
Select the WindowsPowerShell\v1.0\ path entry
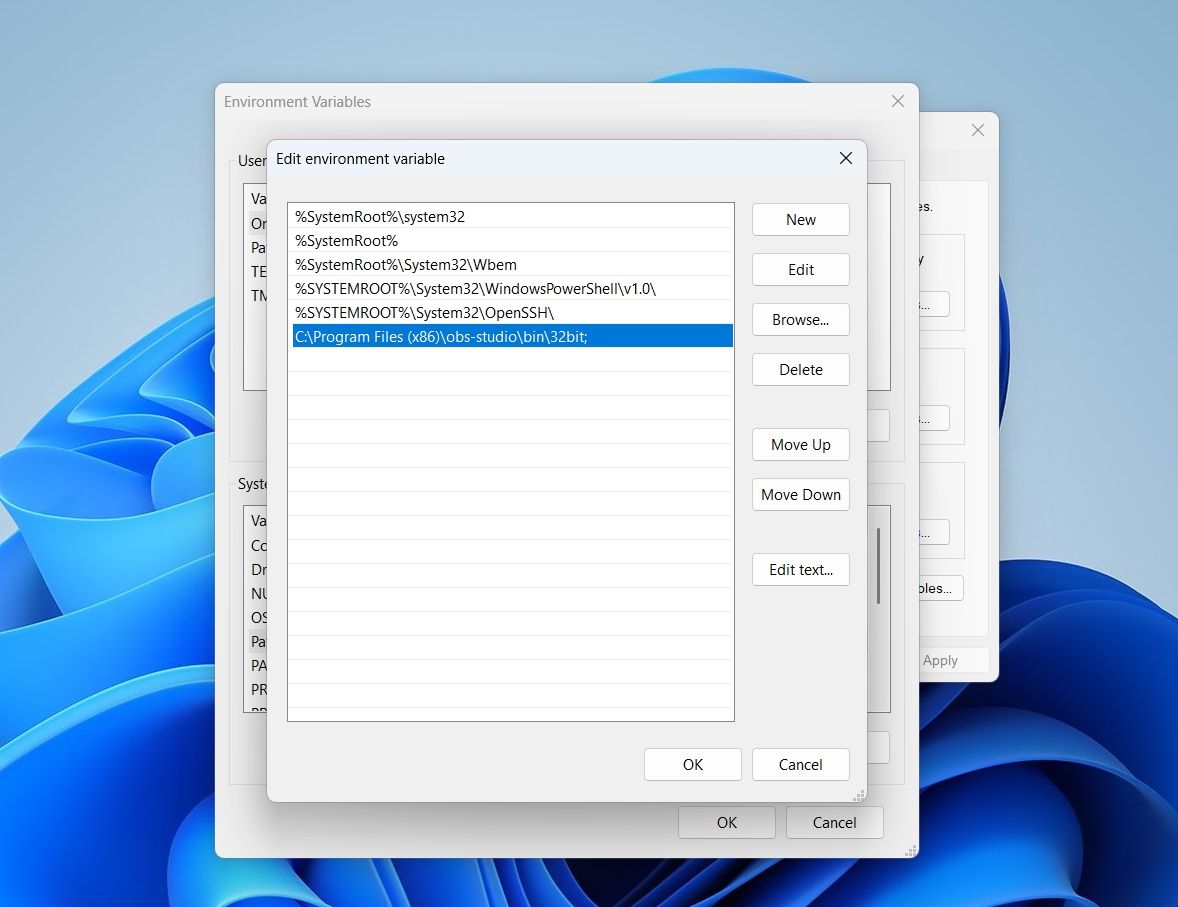pos(511,289)
